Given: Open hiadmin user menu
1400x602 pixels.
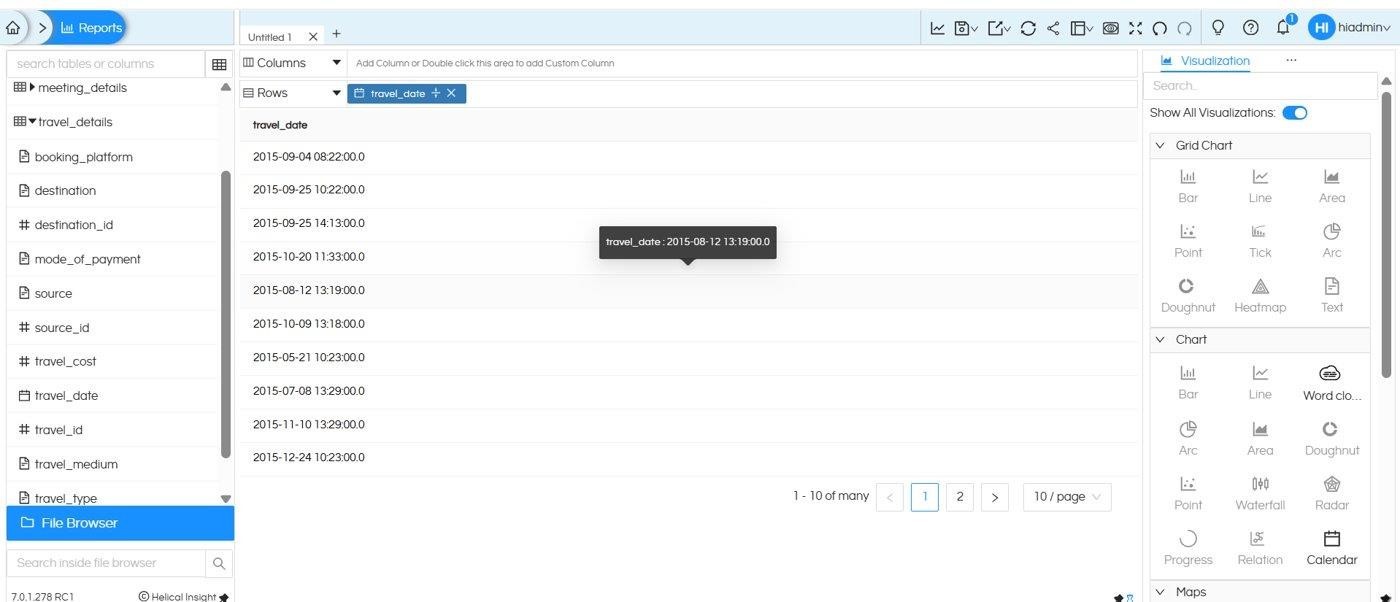Looking at the screenshot, I should tap(1349, 28).
